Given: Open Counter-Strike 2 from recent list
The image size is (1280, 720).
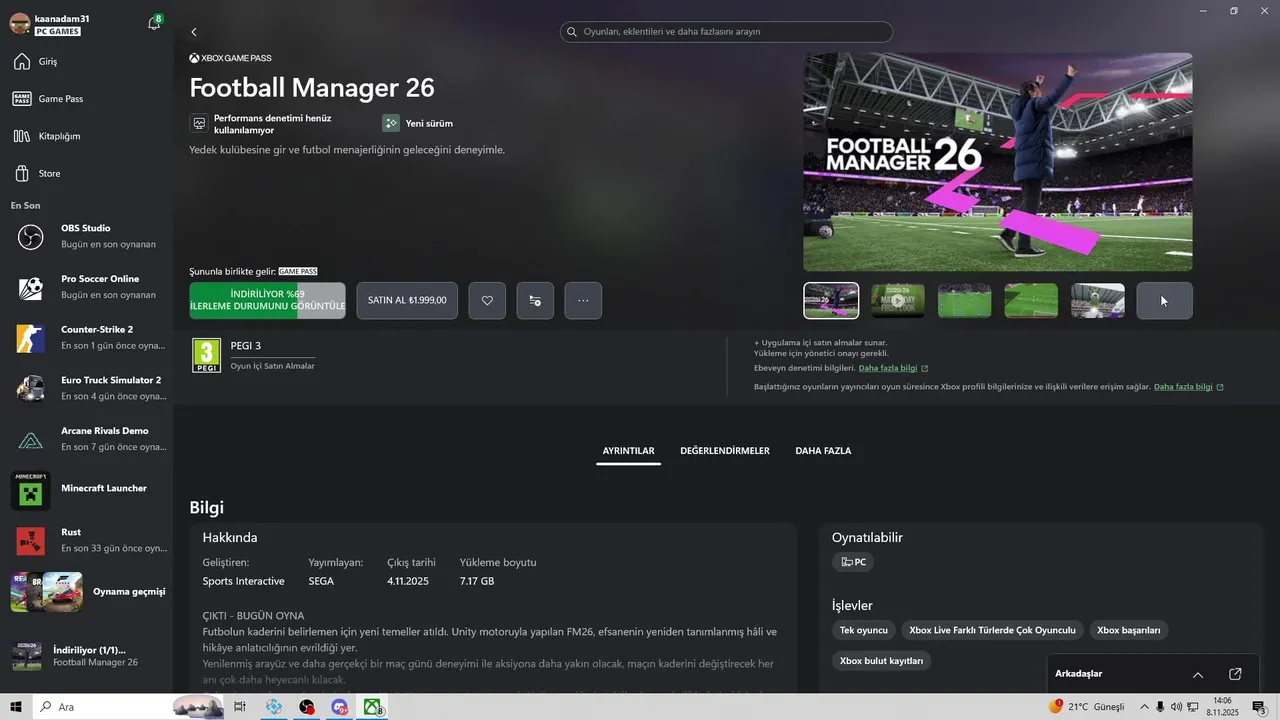Looking at the screenshot, I should 86,338.
